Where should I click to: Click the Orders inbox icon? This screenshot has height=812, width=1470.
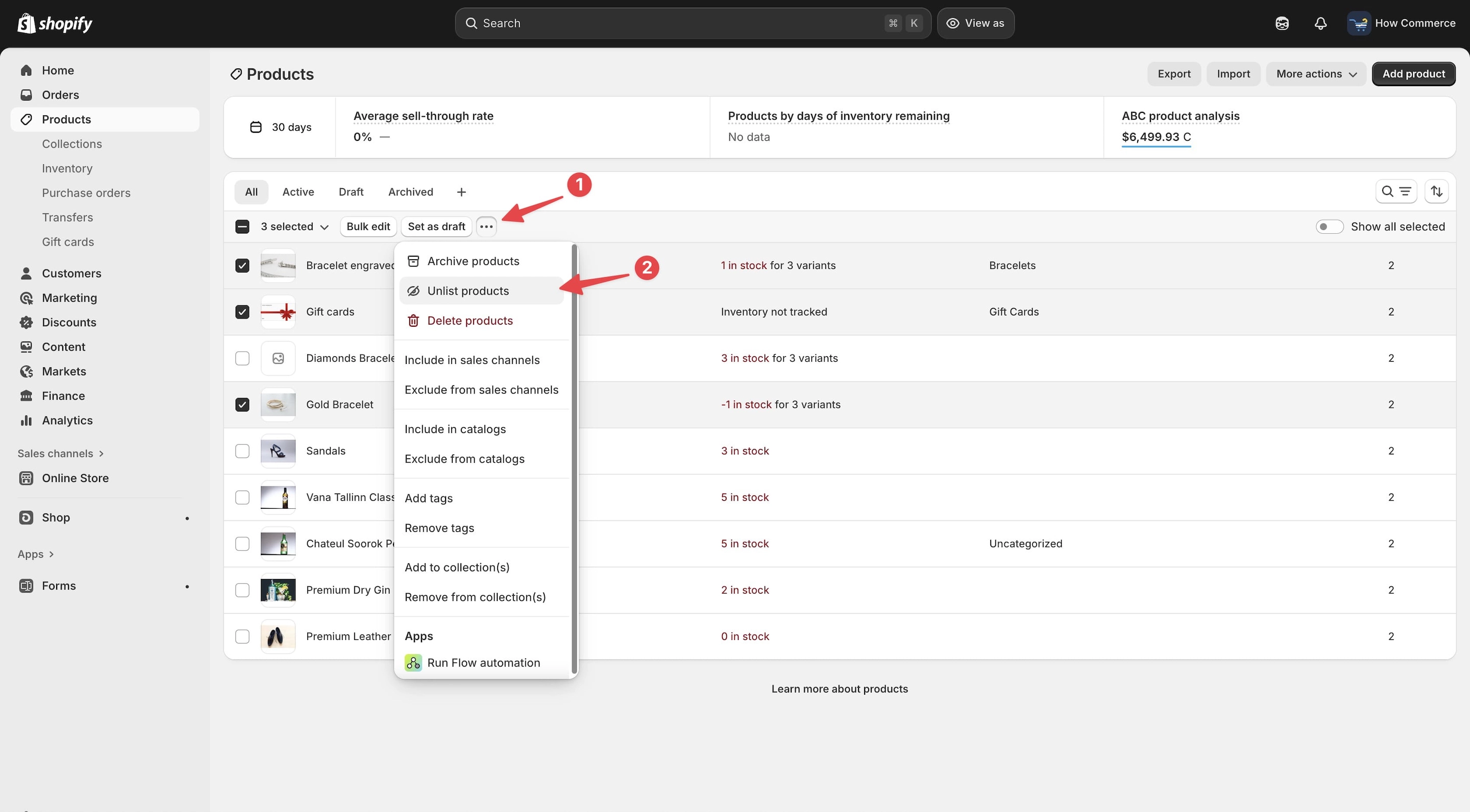[x=26, y=95]
